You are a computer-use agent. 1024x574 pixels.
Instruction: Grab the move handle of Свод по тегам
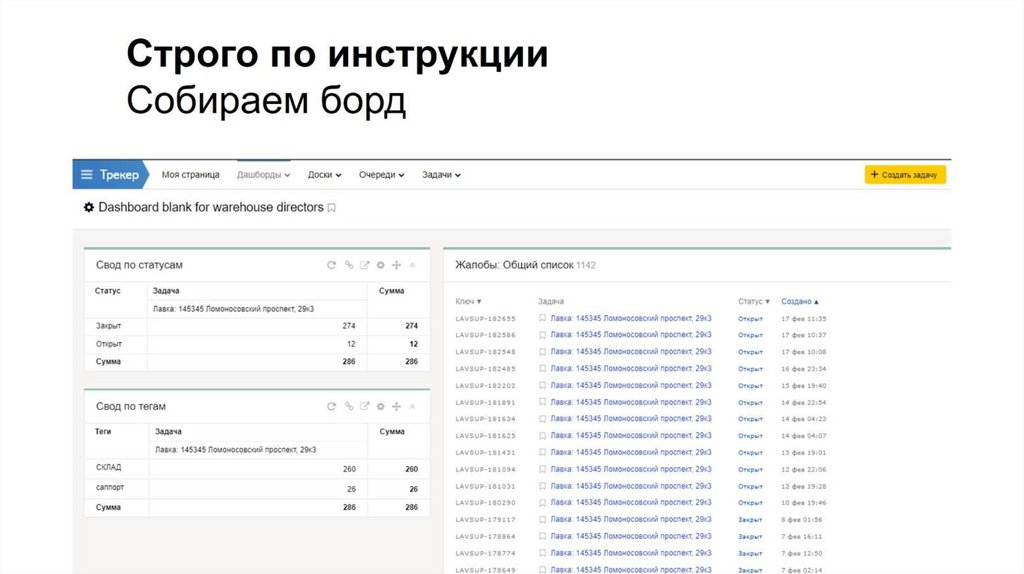[396, 406]
